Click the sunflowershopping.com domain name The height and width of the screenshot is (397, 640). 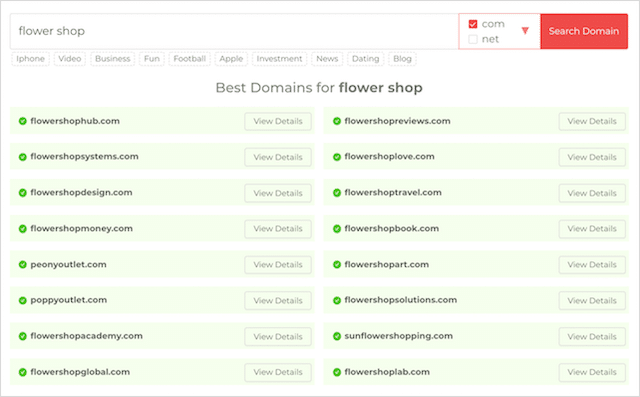(399, 336)
